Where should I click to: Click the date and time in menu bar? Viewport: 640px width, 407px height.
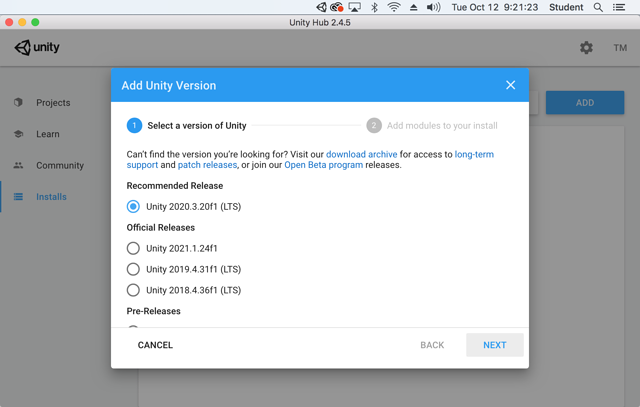(495, 7)
